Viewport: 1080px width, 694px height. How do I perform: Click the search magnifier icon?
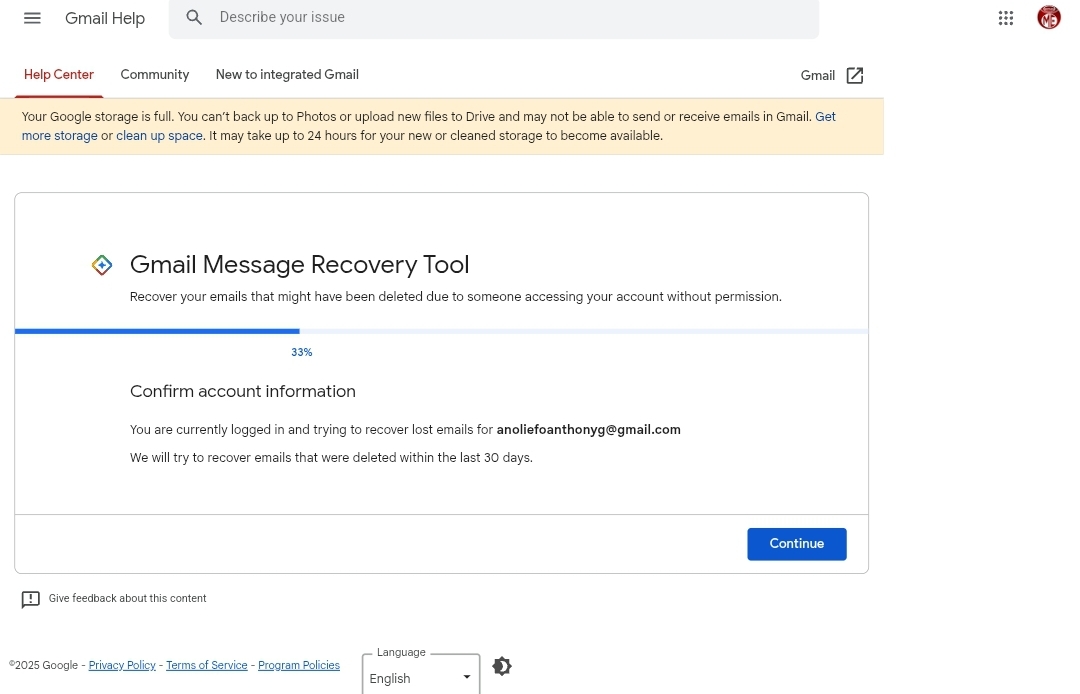pos(194,17)
